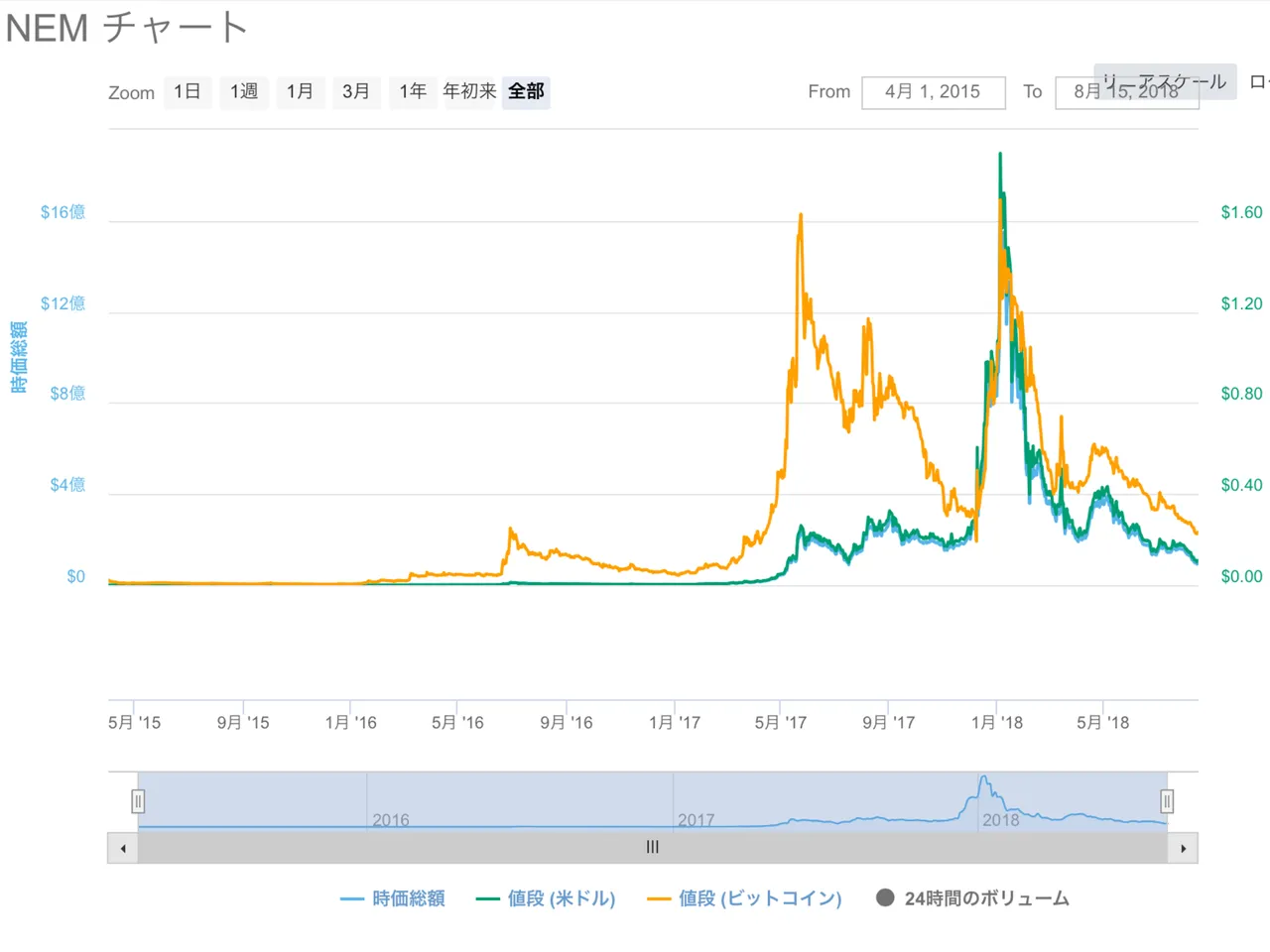1270x952 pixels.
Task: Select the 1年 zoom range
Action: coord(413,92)
